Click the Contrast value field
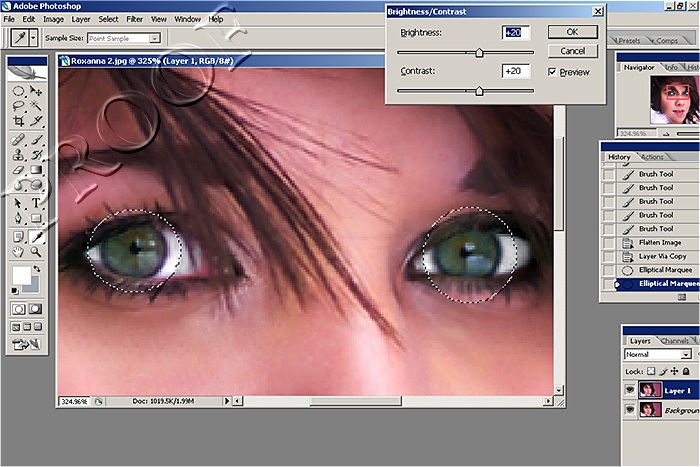 [516, 71]
